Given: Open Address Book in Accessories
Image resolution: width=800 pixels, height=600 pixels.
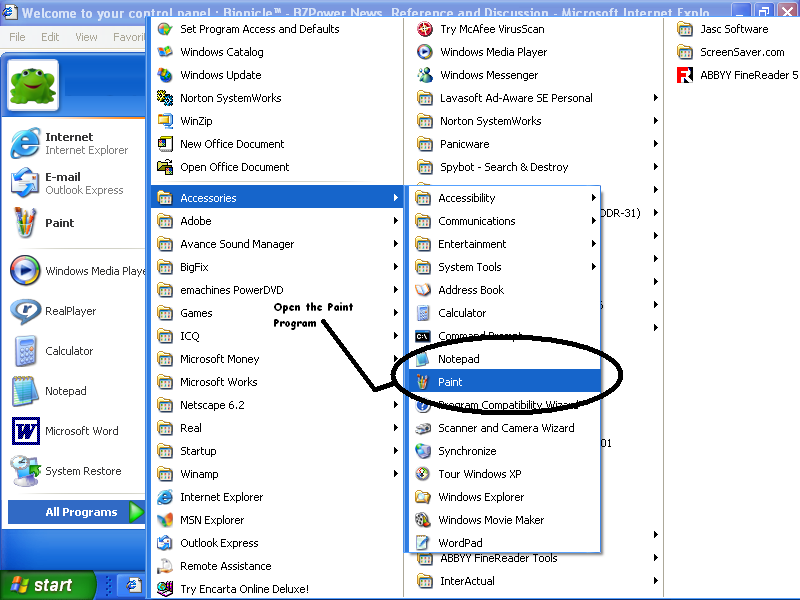Looking at the screenshot, I should pyautogui.click(x=504, y=290).
